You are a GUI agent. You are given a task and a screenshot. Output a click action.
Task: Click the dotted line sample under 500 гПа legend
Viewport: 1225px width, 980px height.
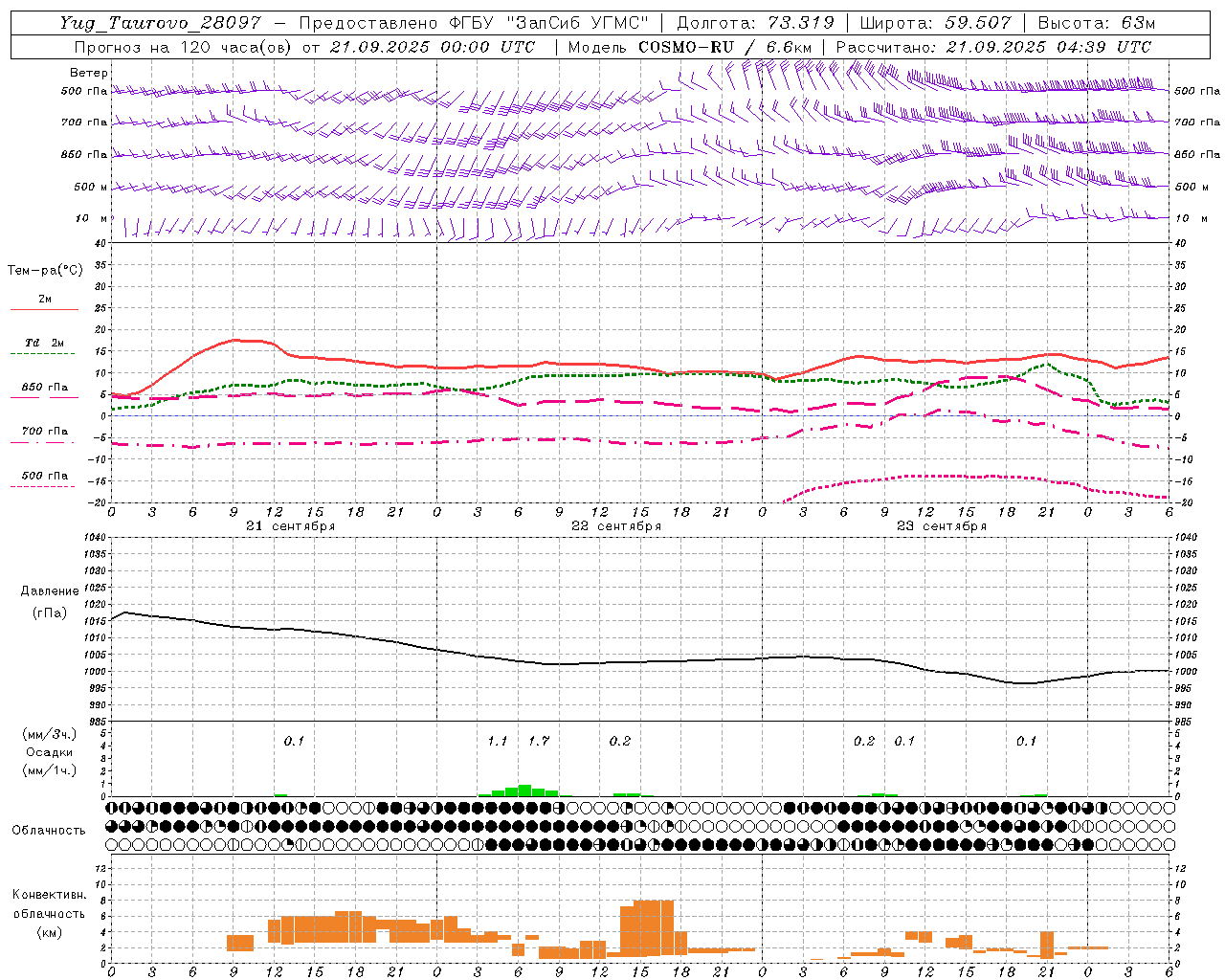tap(43, 487)
